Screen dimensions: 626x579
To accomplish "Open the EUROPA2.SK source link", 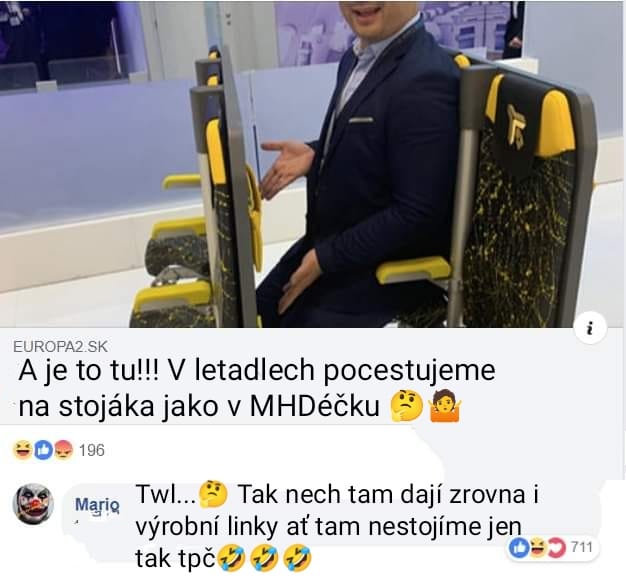I will [x=61, y=347].
